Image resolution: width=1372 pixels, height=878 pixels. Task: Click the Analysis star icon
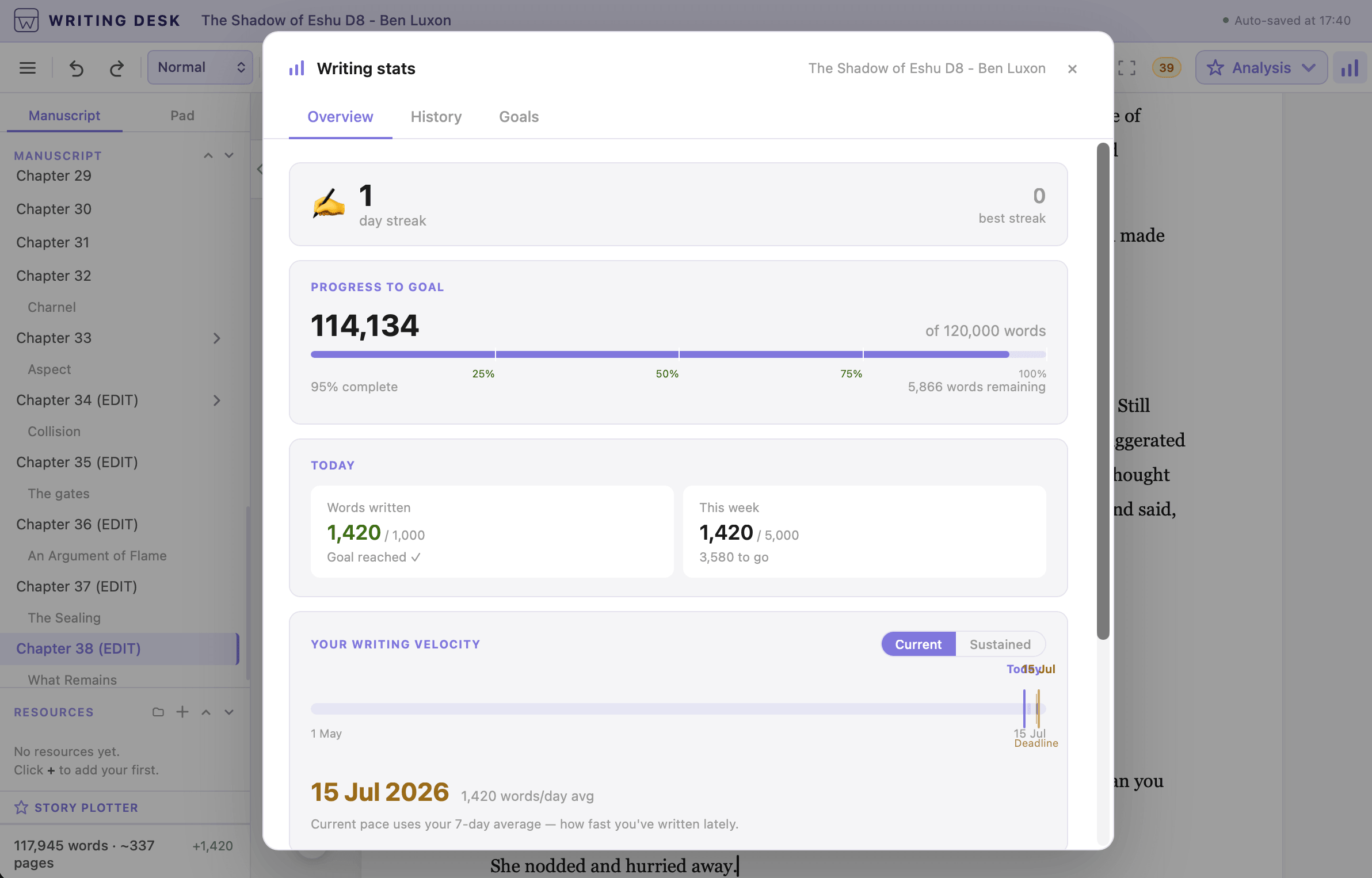tap(1215, 68)
